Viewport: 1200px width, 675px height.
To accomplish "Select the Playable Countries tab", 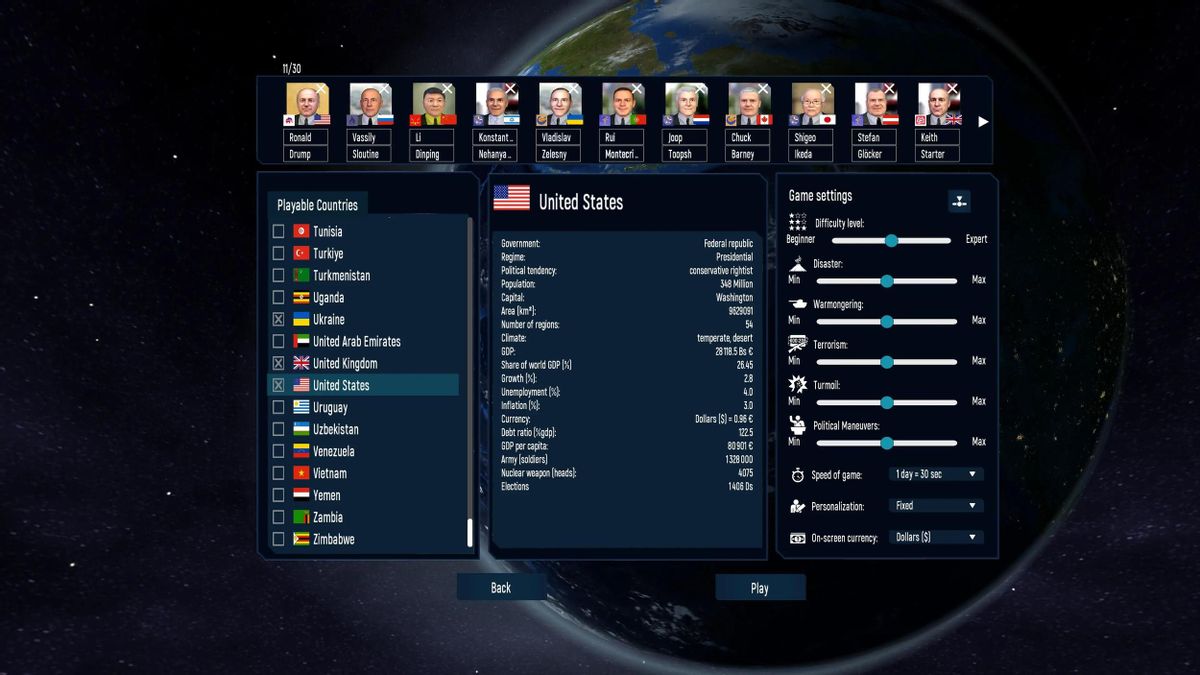I will (x=317, y=205).
